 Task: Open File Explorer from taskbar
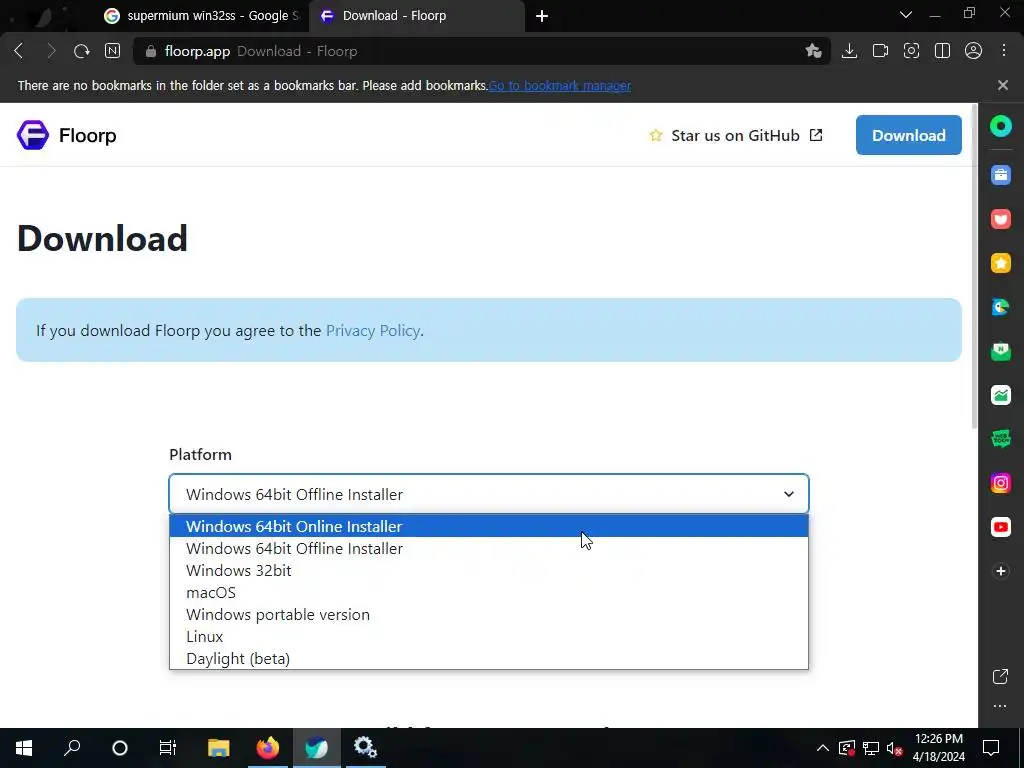tap(218, 748)
